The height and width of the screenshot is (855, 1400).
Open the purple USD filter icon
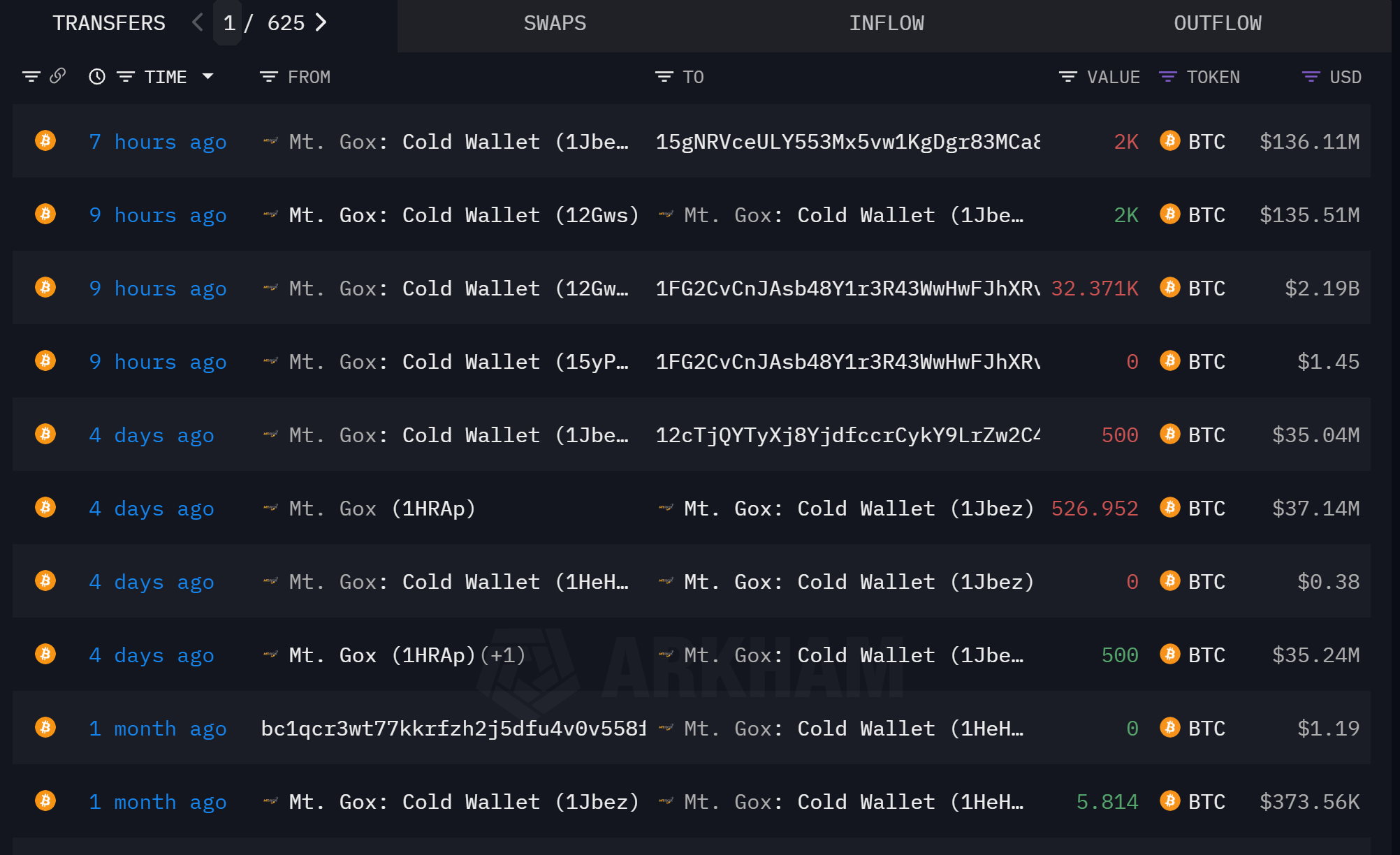tap(1311, 77)
